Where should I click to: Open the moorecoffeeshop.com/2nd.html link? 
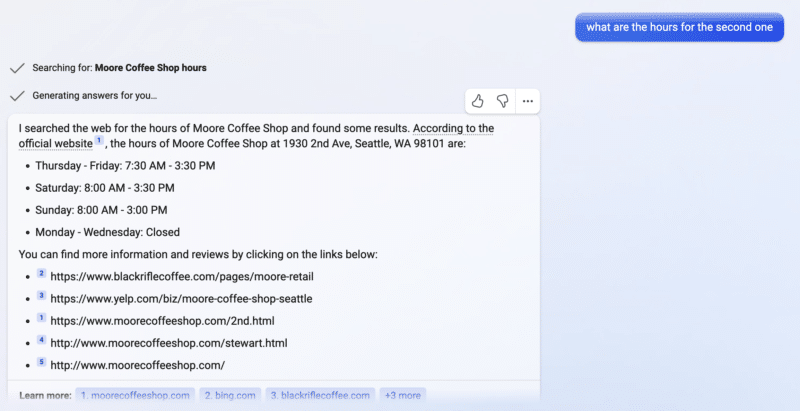click(x=162, y=321)
